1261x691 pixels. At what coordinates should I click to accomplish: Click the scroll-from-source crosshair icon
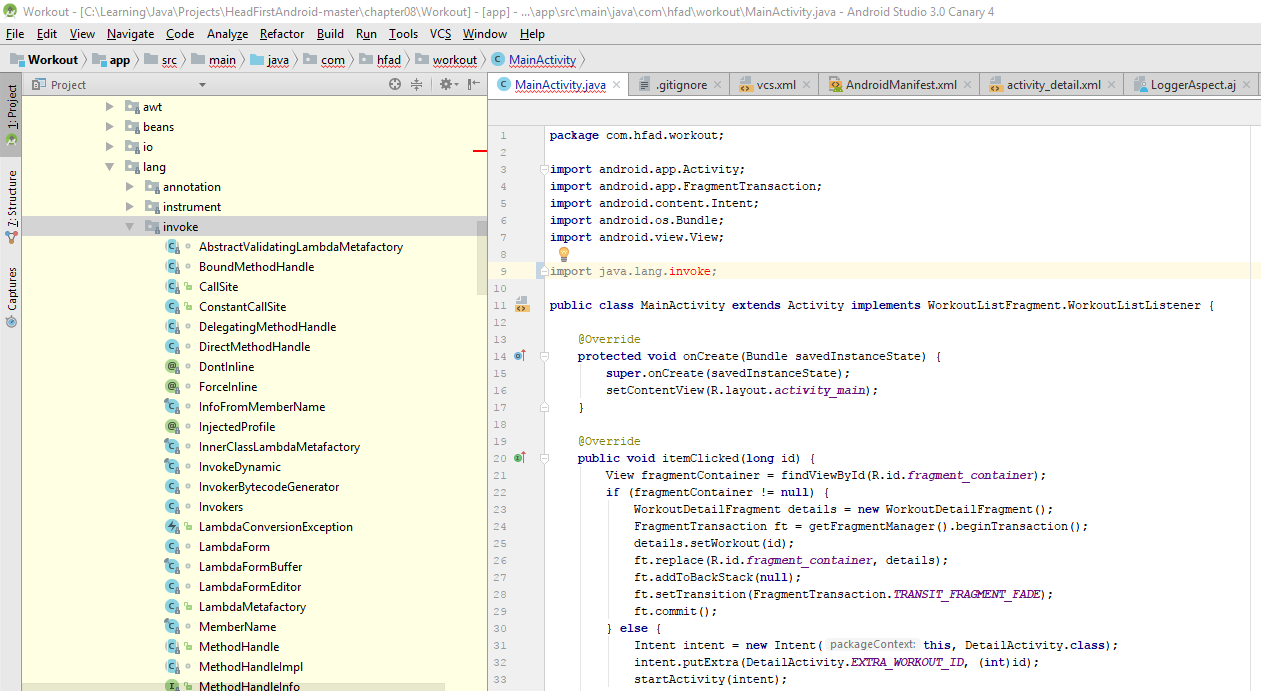click(395, 85)
